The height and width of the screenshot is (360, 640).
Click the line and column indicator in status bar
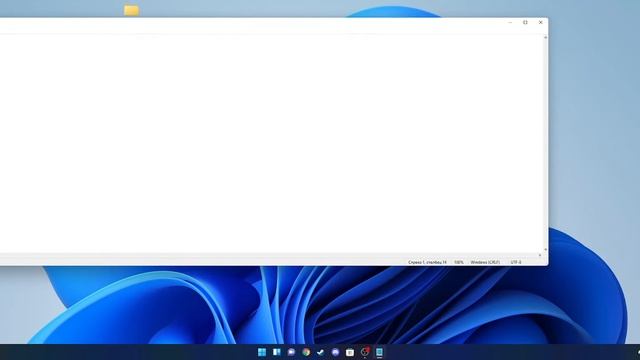(427, 262)
